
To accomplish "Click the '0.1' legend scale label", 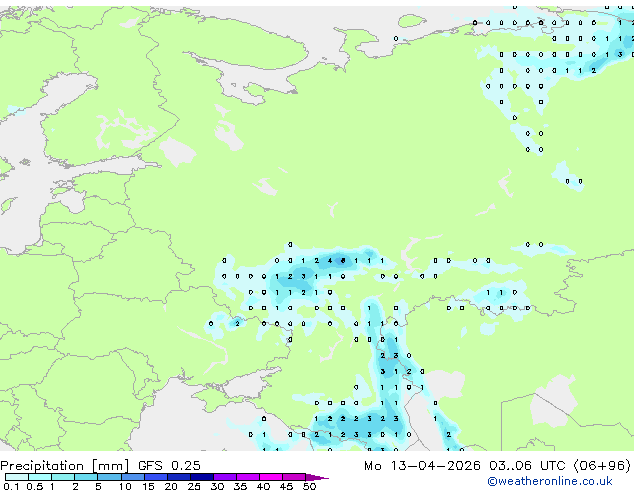I will coord(11,486).
